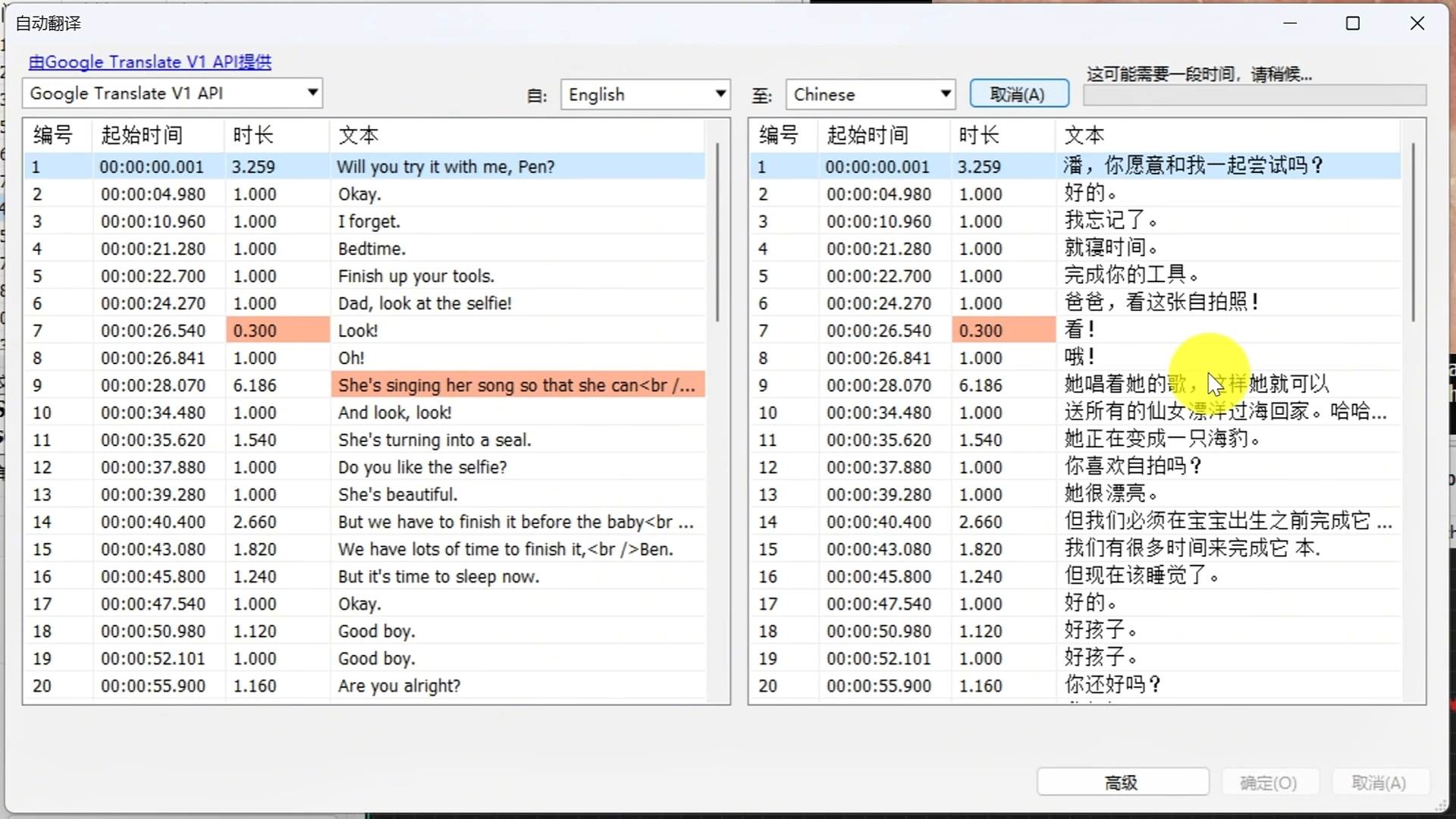This screenshot has width=1456, height=819.
Task: Maximize the 自动翻译 dialog window
Action: click(1352, 24)
